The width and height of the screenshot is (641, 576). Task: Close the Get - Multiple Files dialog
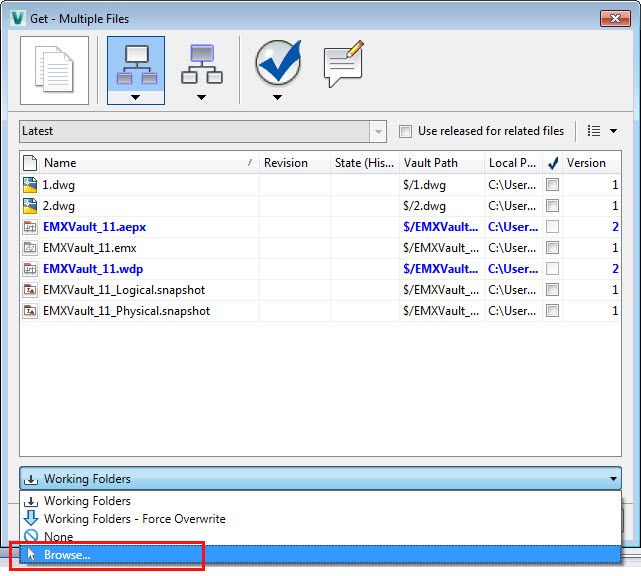pos(615,18)
